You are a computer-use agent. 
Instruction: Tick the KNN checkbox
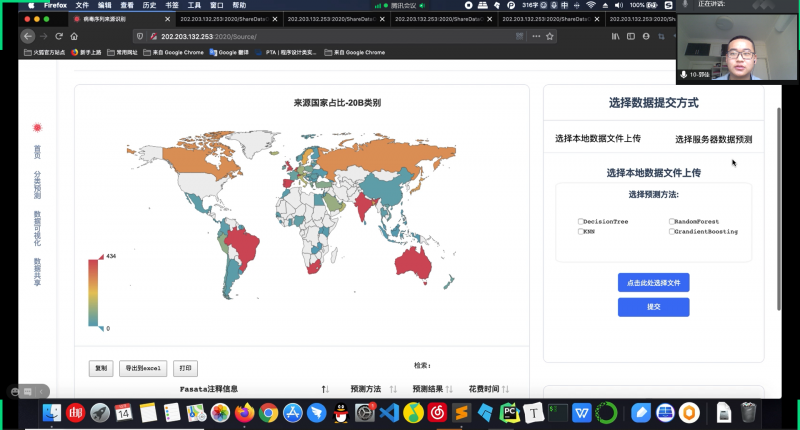[580, 231]
